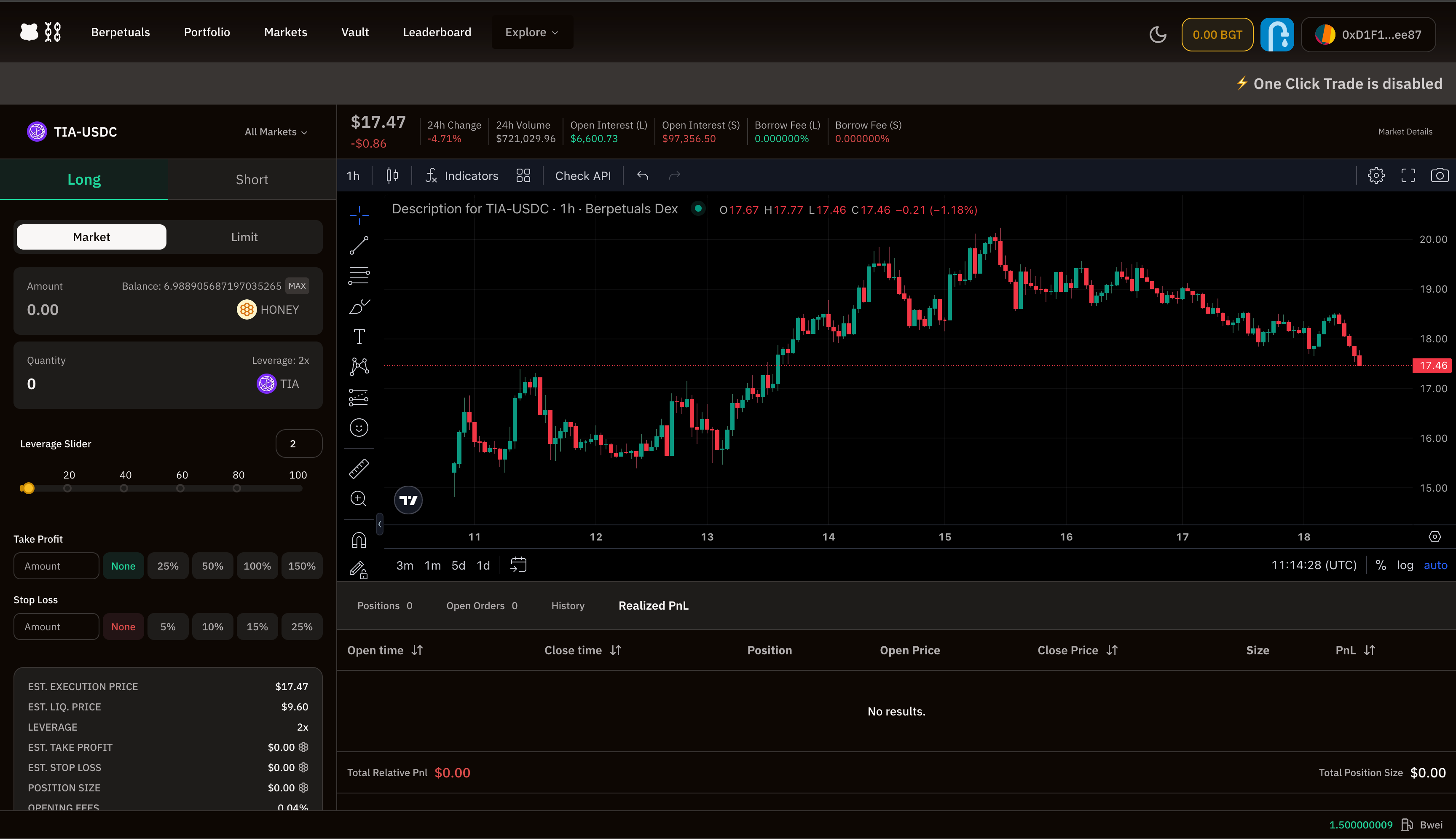1456x839 pixels.
Task: Select None for Take Profit
Action: click(x=123, y=566)
